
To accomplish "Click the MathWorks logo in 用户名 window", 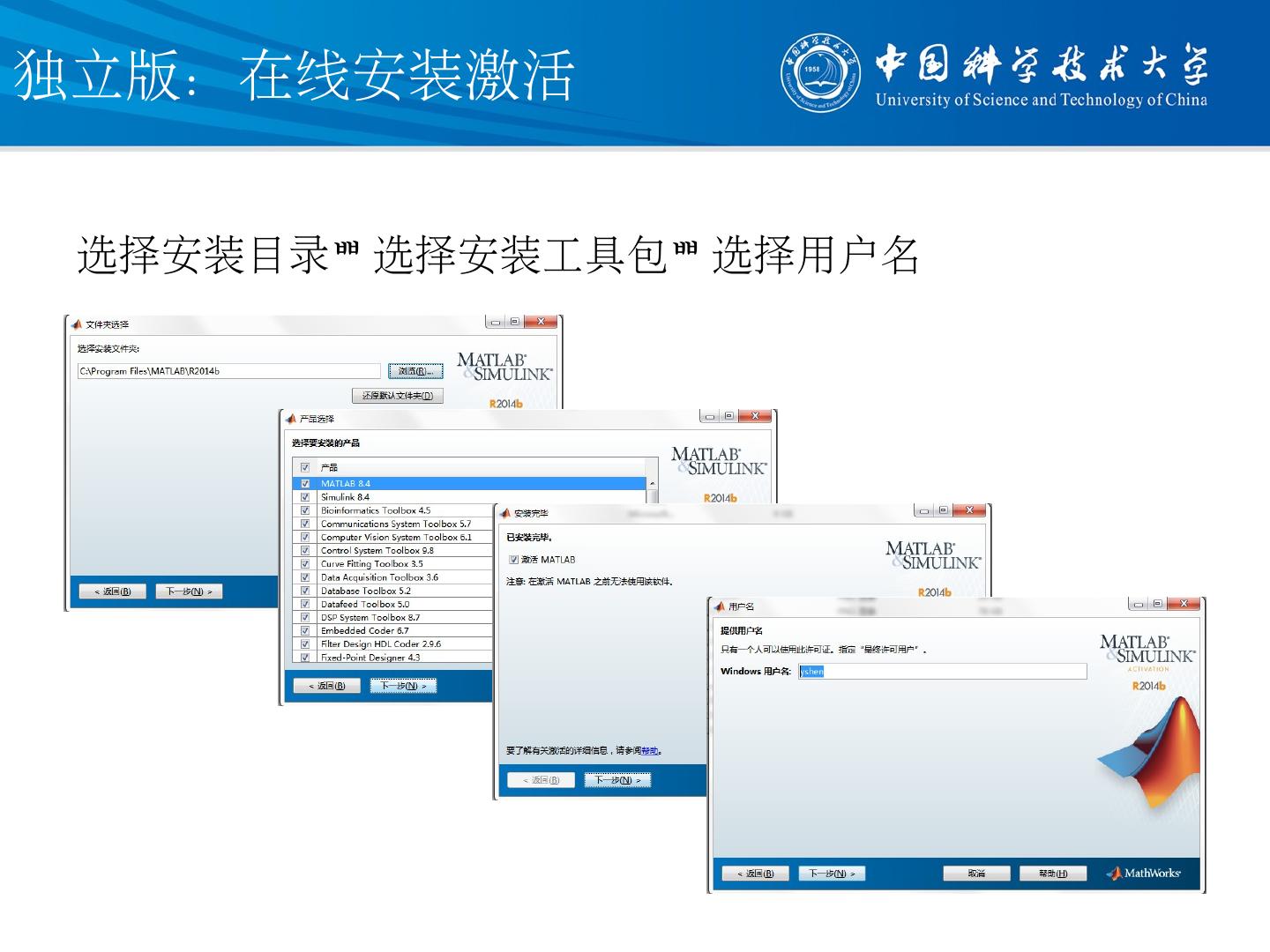I will coord(1144,874).
